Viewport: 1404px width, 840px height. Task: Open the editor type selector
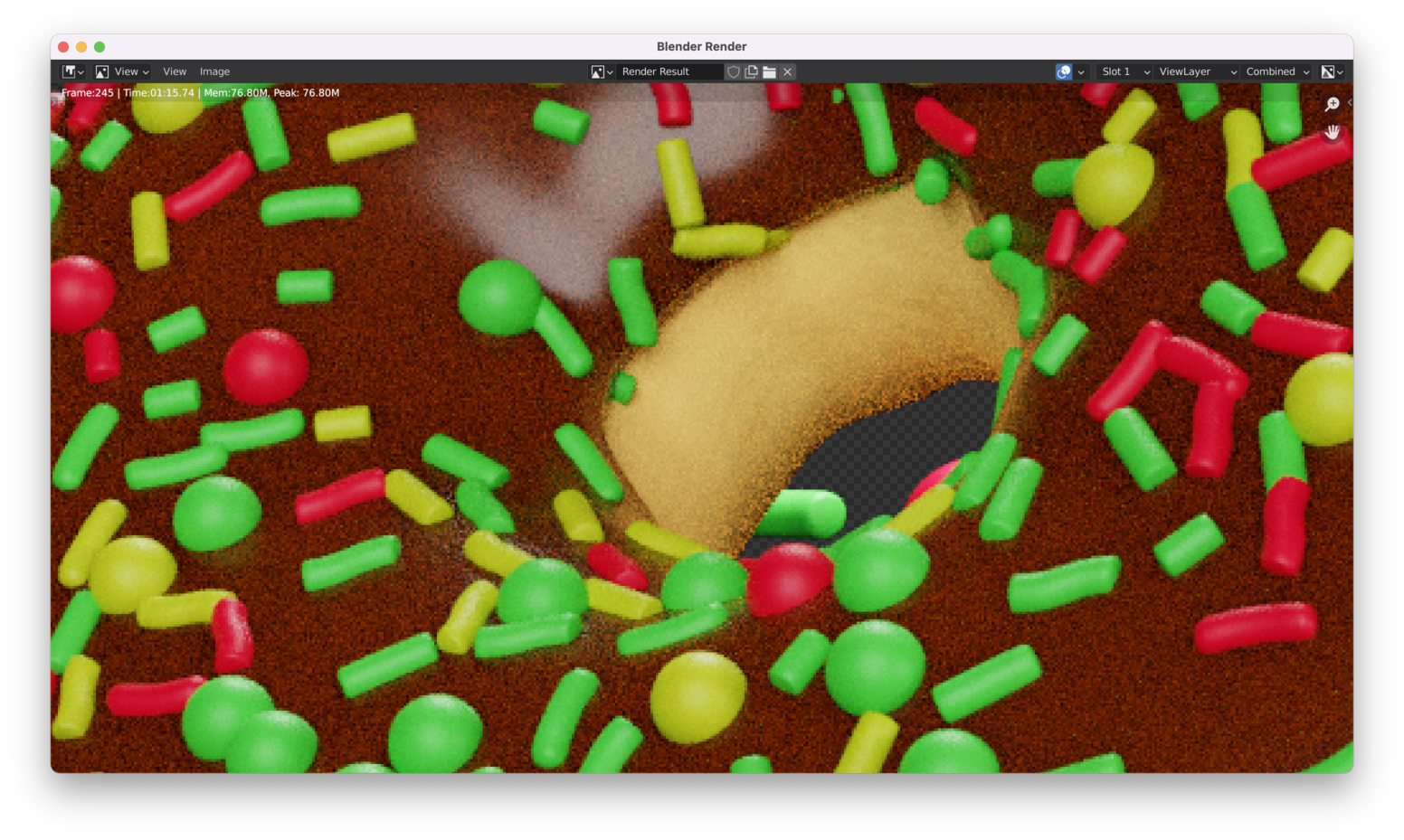pos(72,71)
